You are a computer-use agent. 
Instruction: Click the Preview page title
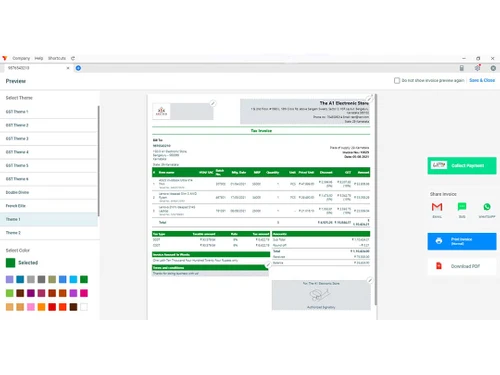point(16,81)
